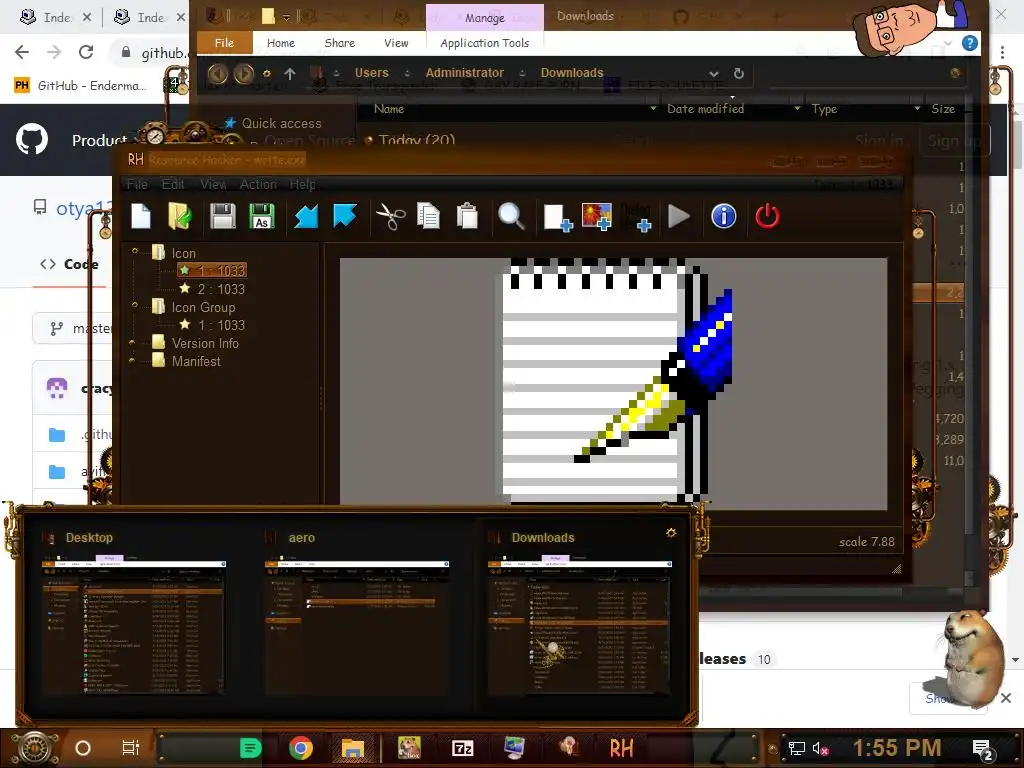Switch to Downloads window thumbnail preview
Viewport: 1024px width, 768px height.
click(x=580, y=615)
